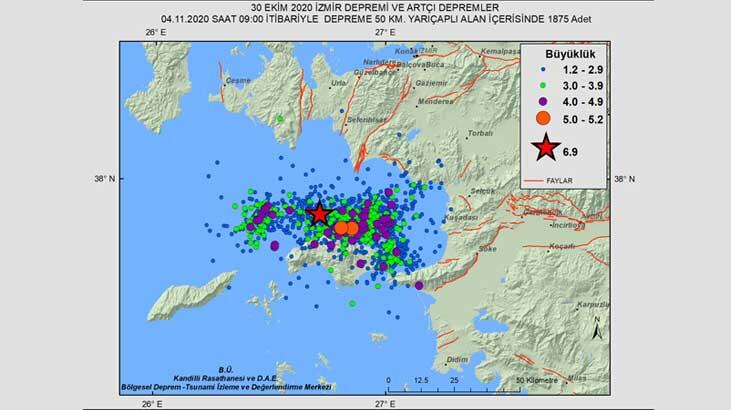The height and width of the screenshot is (410, 731).
Task: Click the Büyüklük legend title
Action: [x=565, y=51]
